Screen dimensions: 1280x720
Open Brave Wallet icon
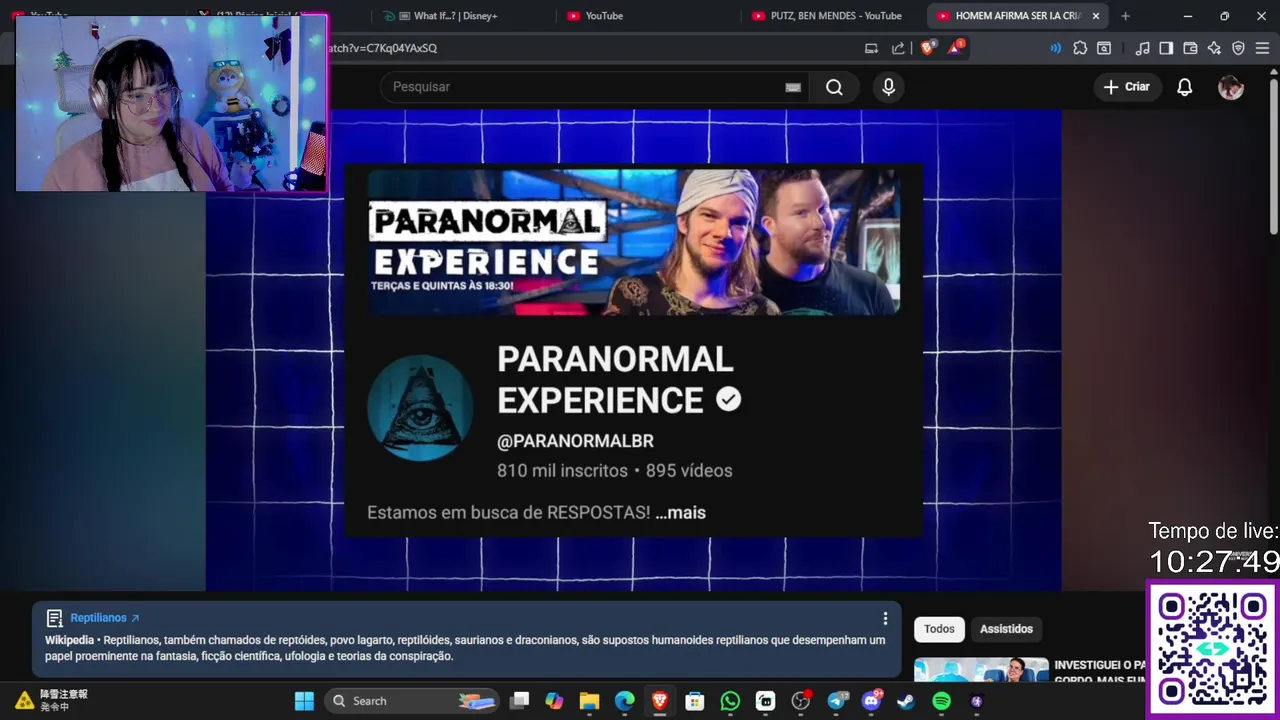[x=1190, y=48]
